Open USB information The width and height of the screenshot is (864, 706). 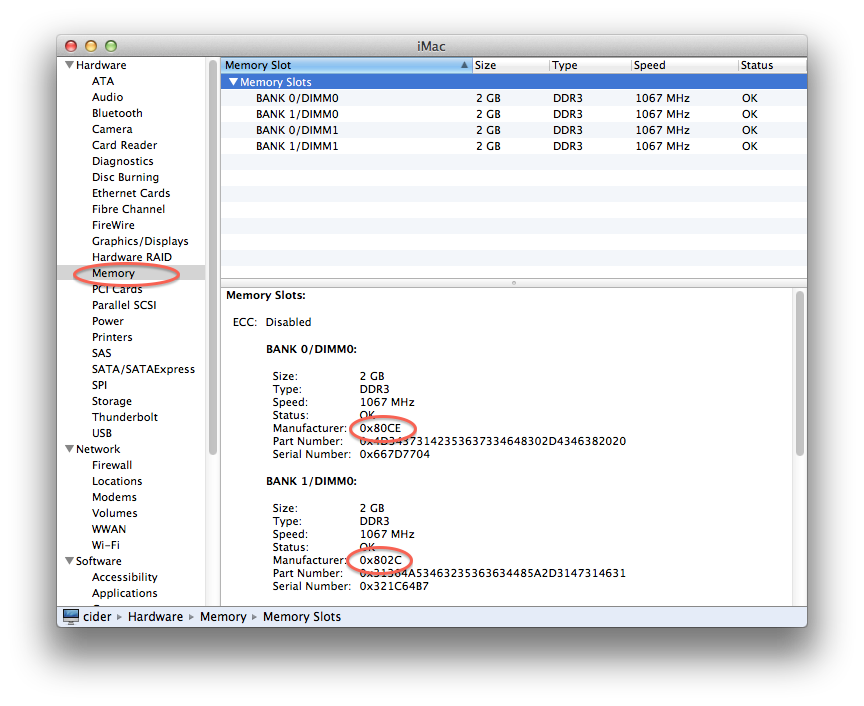click(102, 433)
